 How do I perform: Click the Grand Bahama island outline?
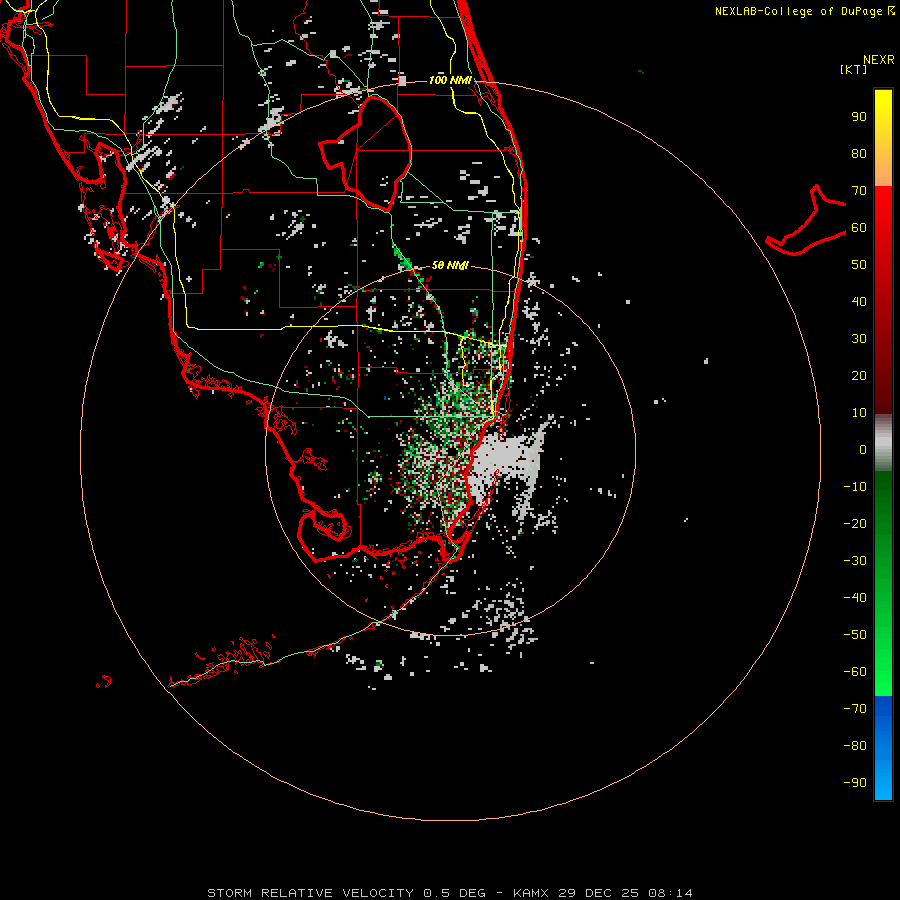pyautogui.click(x=806, y=220)
